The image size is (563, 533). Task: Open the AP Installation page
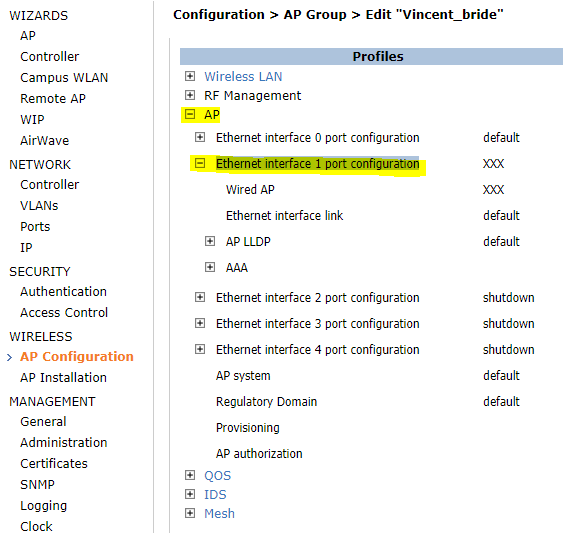[64, 377]
